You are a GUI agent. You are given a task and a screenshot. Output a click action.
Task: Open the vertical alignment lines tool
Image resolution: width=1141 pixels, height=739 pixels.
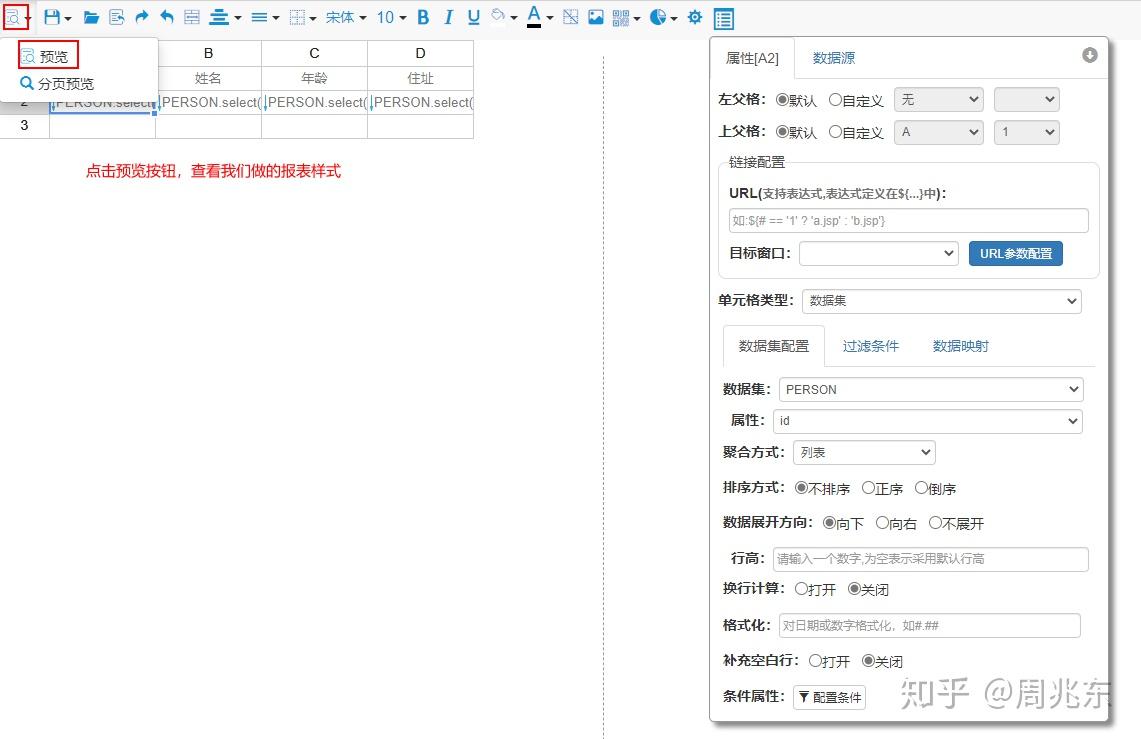[259, 17]
